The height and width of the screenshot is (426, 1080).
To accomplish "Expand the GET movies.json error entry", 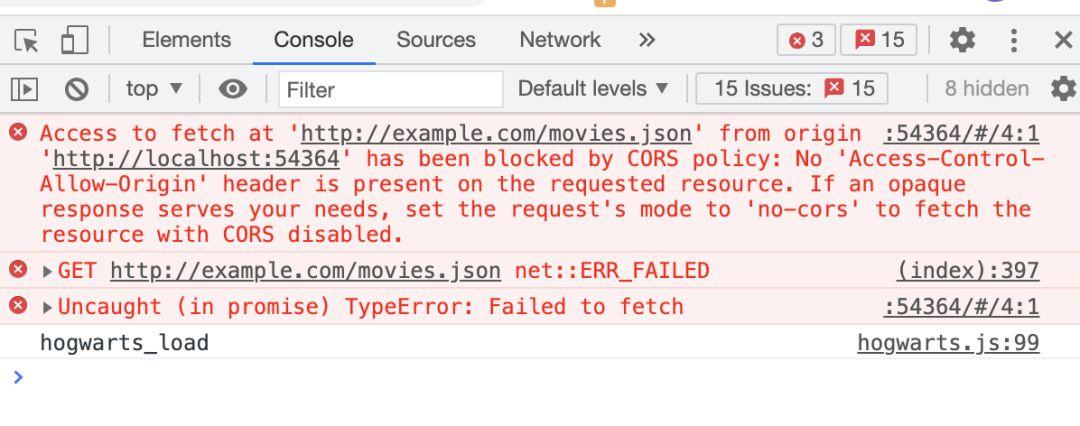I will tap(47, 271).
